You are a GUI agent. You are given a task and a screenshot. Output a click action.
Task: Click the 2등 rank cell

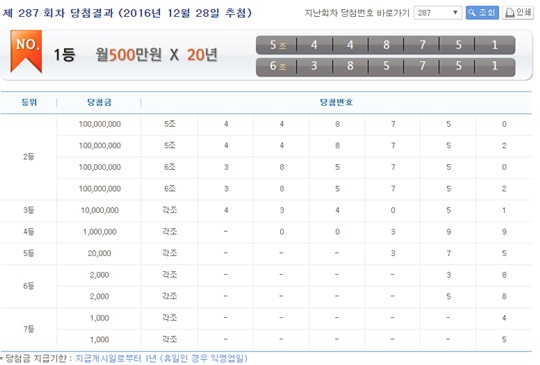point(29,157)
